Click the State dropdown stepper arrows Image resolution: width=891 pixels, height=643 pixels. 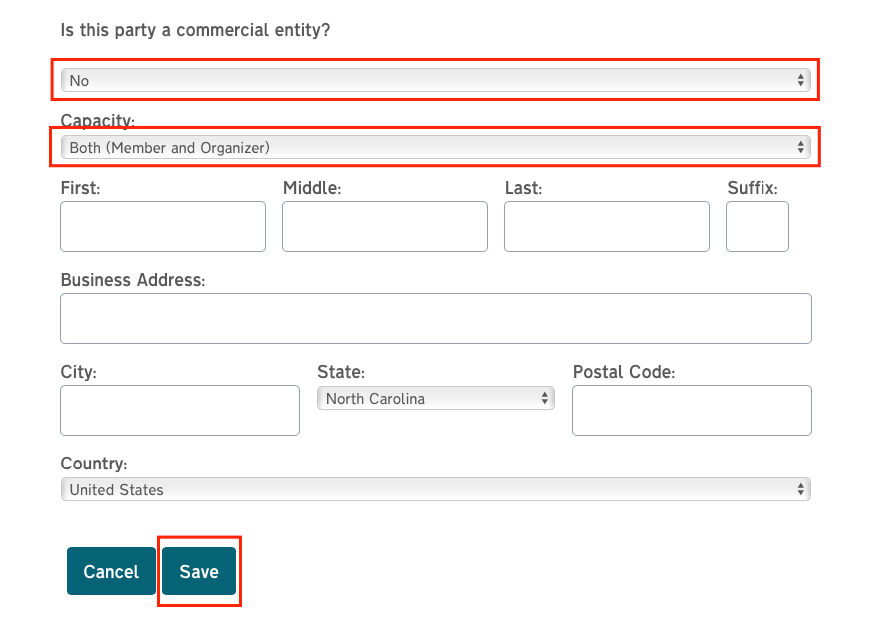click(x=545, y=398)
